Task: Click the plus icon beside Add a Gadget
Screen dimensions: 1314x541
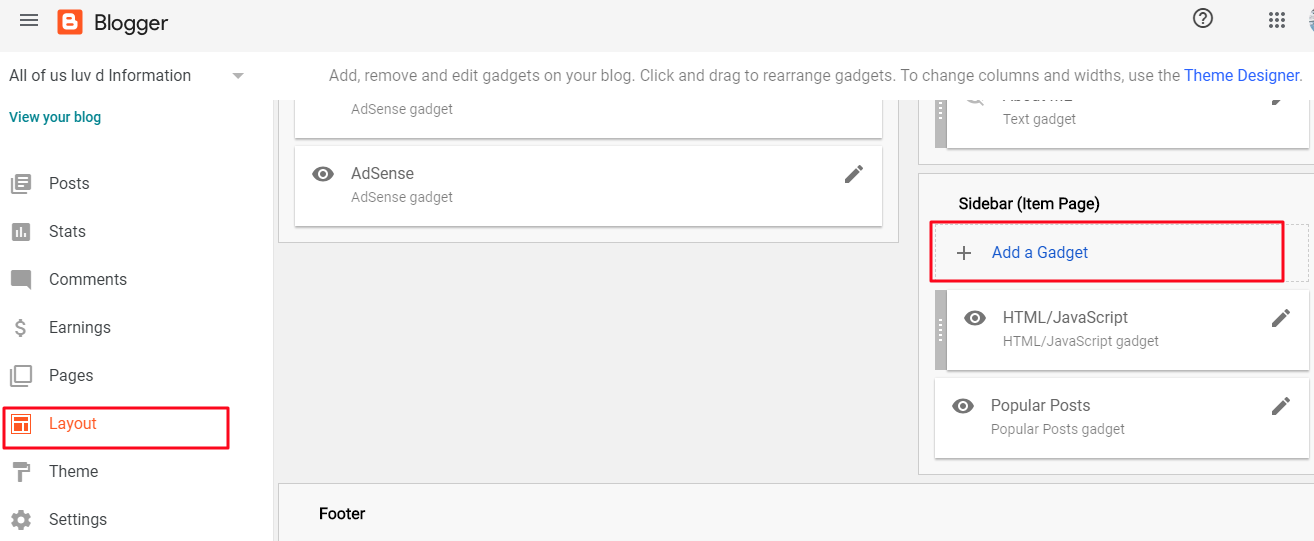Action: pyautogui.click(x=964, y=253)
